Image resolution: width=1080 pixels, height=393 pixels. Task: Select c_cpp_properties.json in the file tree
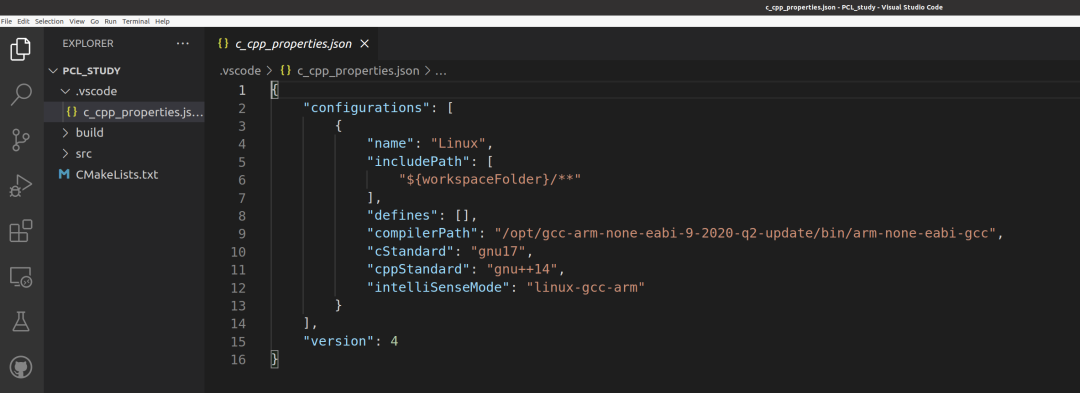(x=124, y=111)
